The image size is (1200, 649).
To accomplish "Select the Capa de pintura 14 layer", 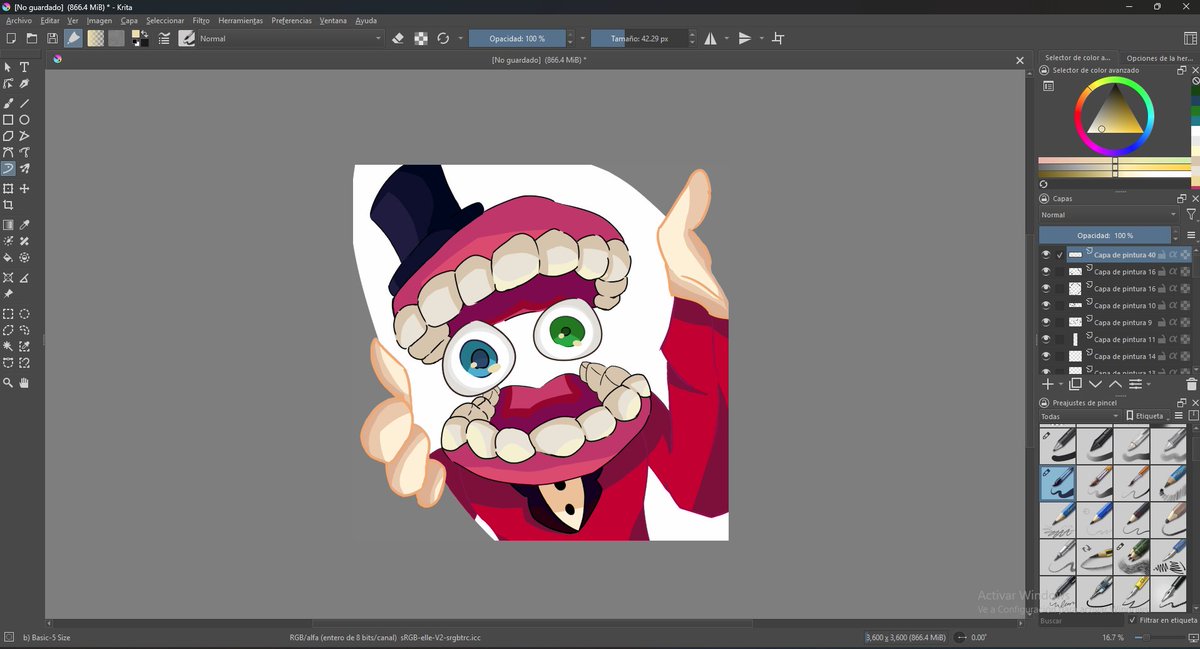I will (1124, 356).
